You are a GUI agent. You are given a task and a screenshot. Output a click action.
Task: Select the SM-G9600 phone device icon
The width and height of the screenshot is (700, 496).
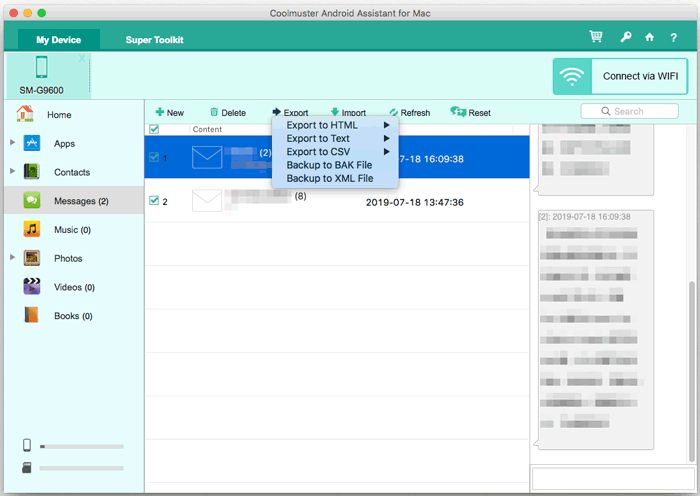42,67
